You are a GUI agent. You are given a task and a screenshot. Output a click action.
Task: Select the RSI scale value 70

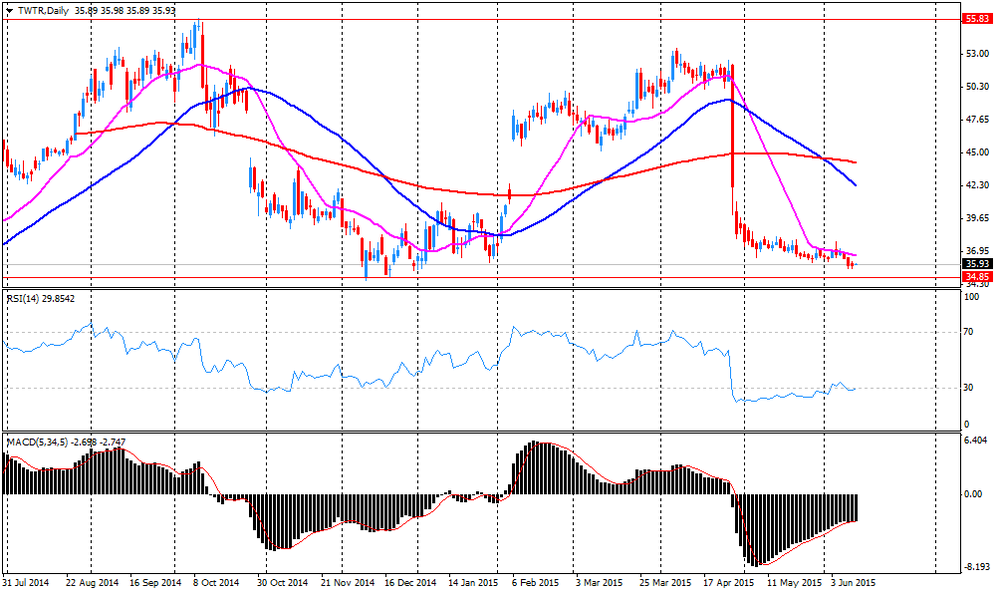[x=968, y=332]
